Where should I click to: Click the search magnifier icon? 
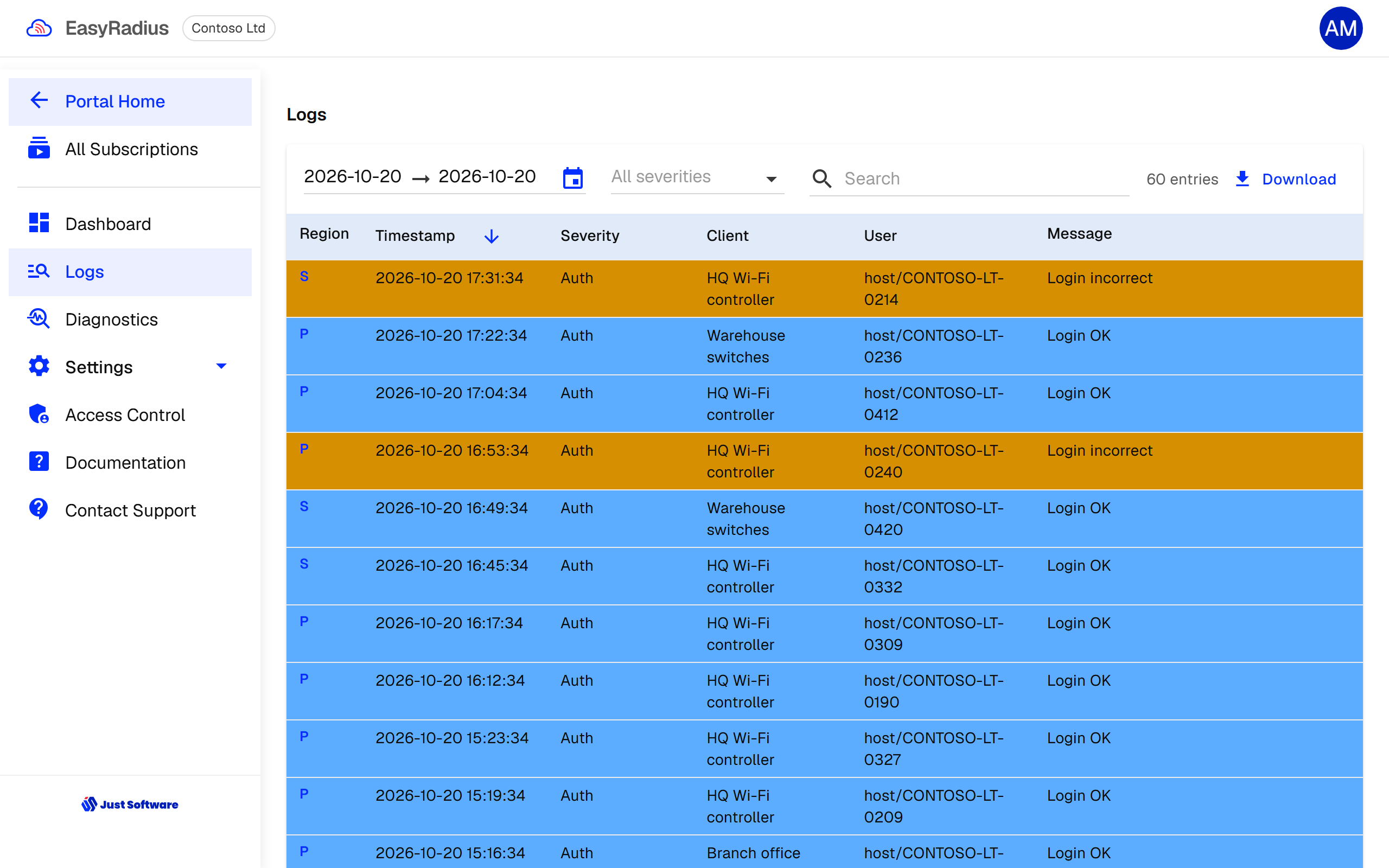click(822, 178)
